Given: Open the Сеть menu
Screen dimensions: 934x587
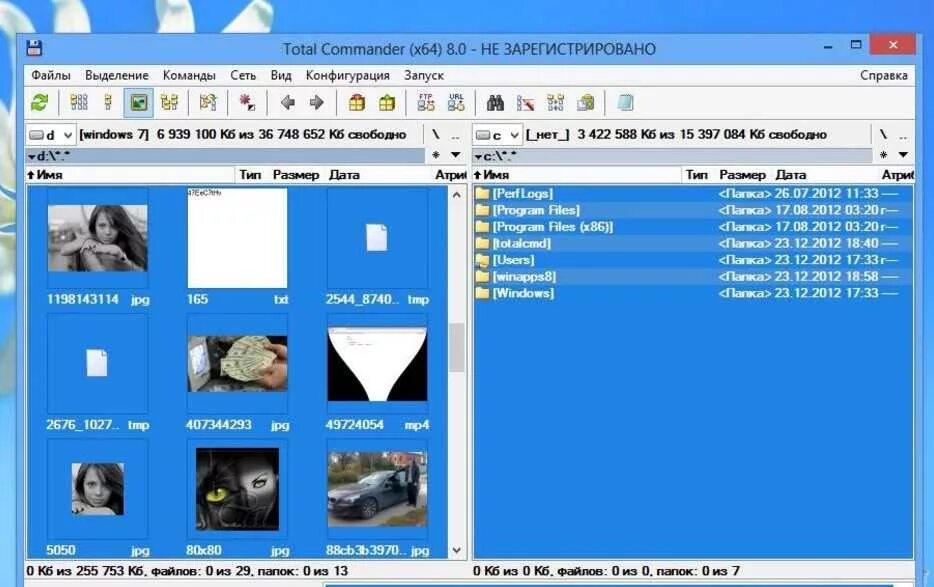Looking at the screenshot, I should (x=243, y=75).
